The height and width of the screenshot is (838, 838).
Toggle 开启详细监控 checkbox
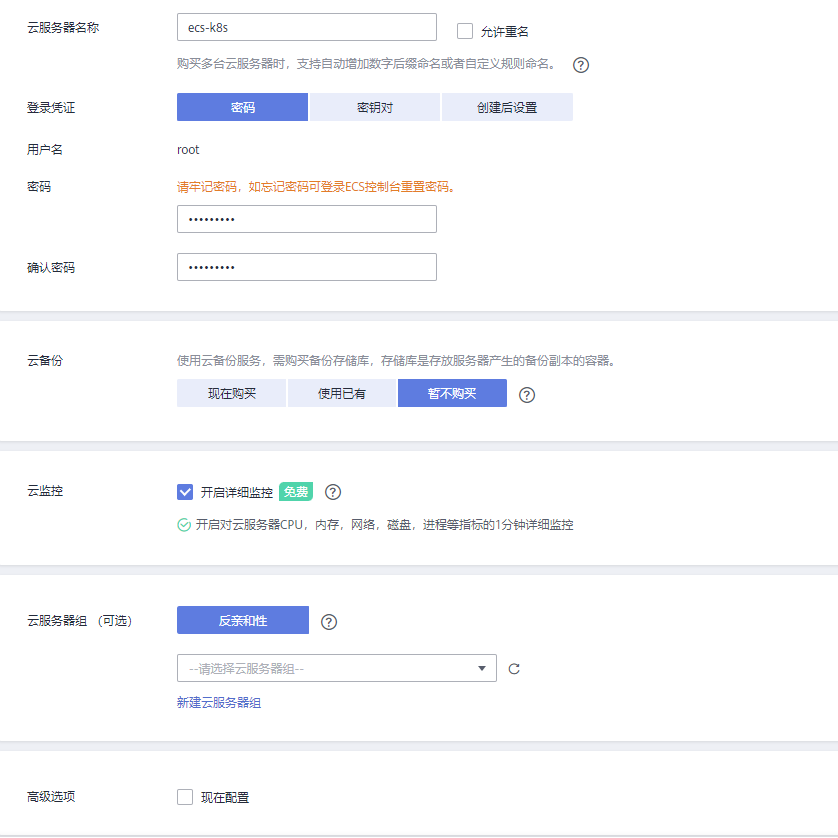[x=185, y=492]
